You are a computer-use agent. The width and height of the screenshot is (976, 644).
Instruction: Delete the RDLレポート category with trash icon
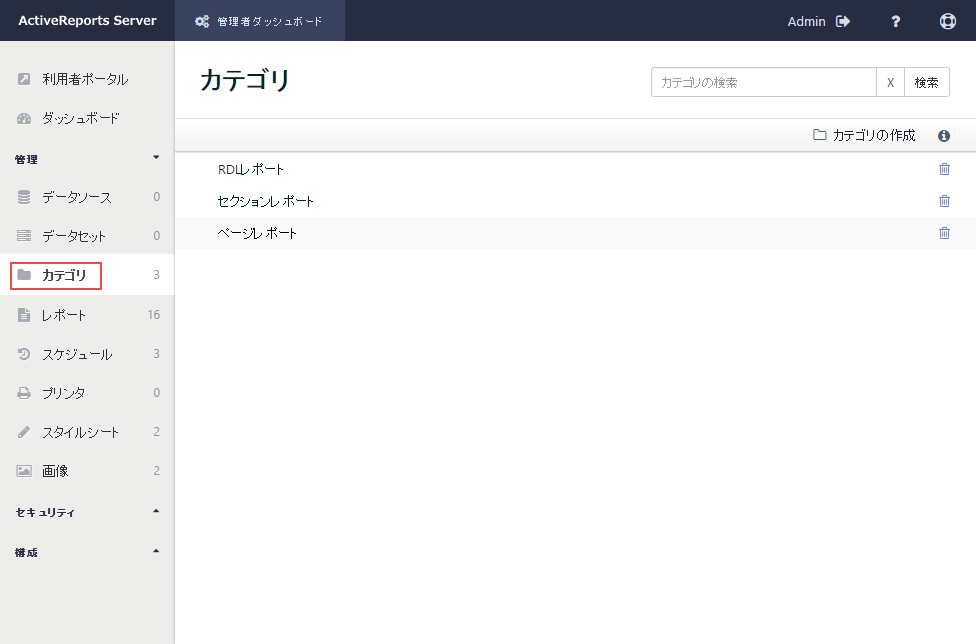[x=944, y=169]
